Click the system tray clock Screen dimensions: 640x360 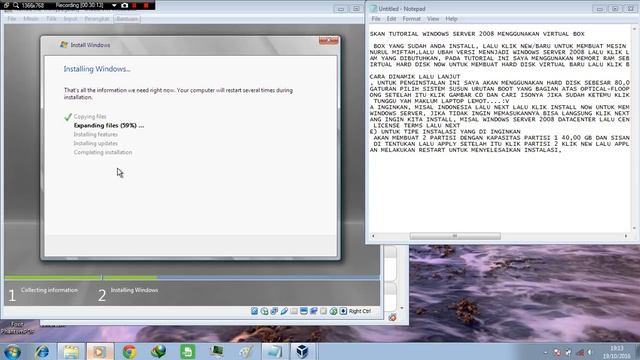[x=616, y=352]
